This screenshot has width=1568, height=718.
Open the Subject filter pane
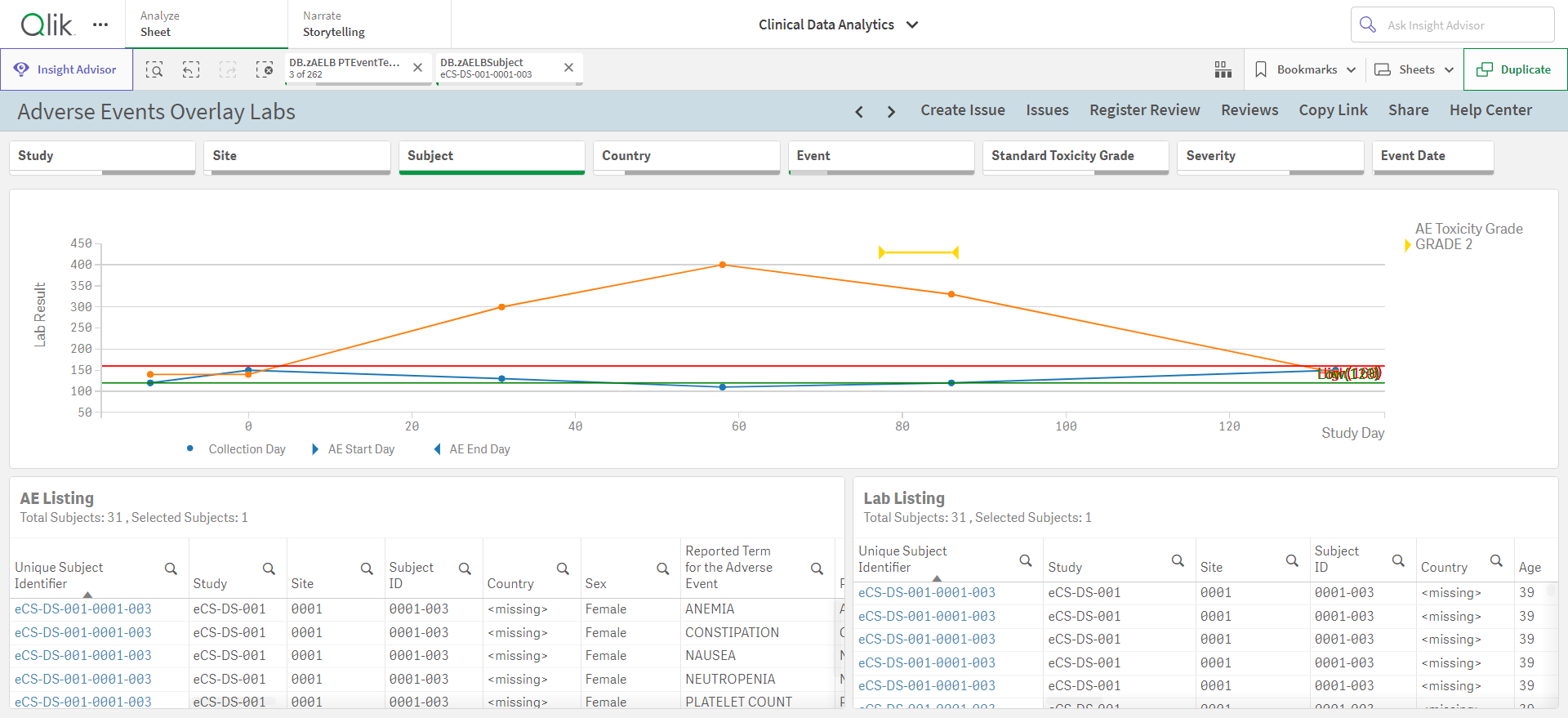click(492, 157)
